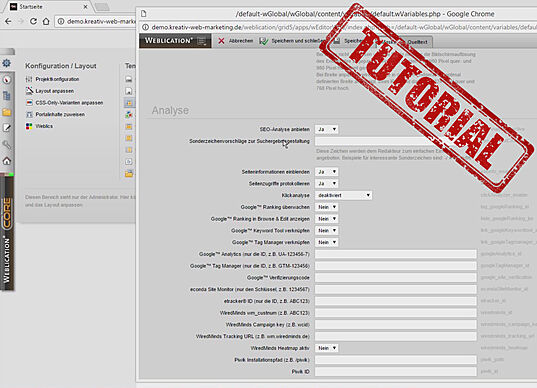Image resolution: width=537 pixels, height=388 pixels.
Task: Reload the Startseite browser page
Action: pos(33,21)
